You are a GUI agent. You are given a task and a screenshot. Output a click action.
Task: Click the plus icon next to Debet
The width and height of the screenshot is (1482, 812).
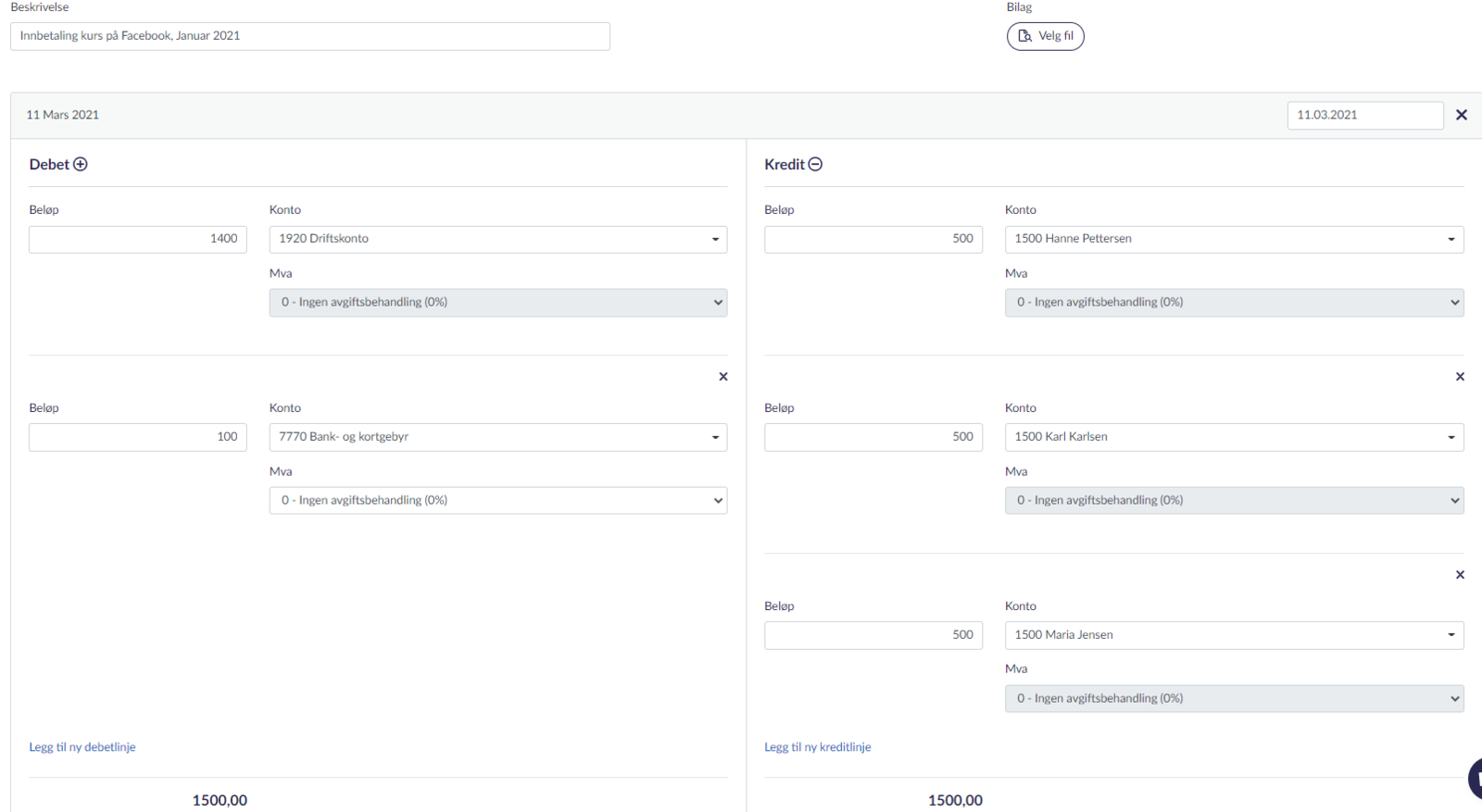(81, 165)
